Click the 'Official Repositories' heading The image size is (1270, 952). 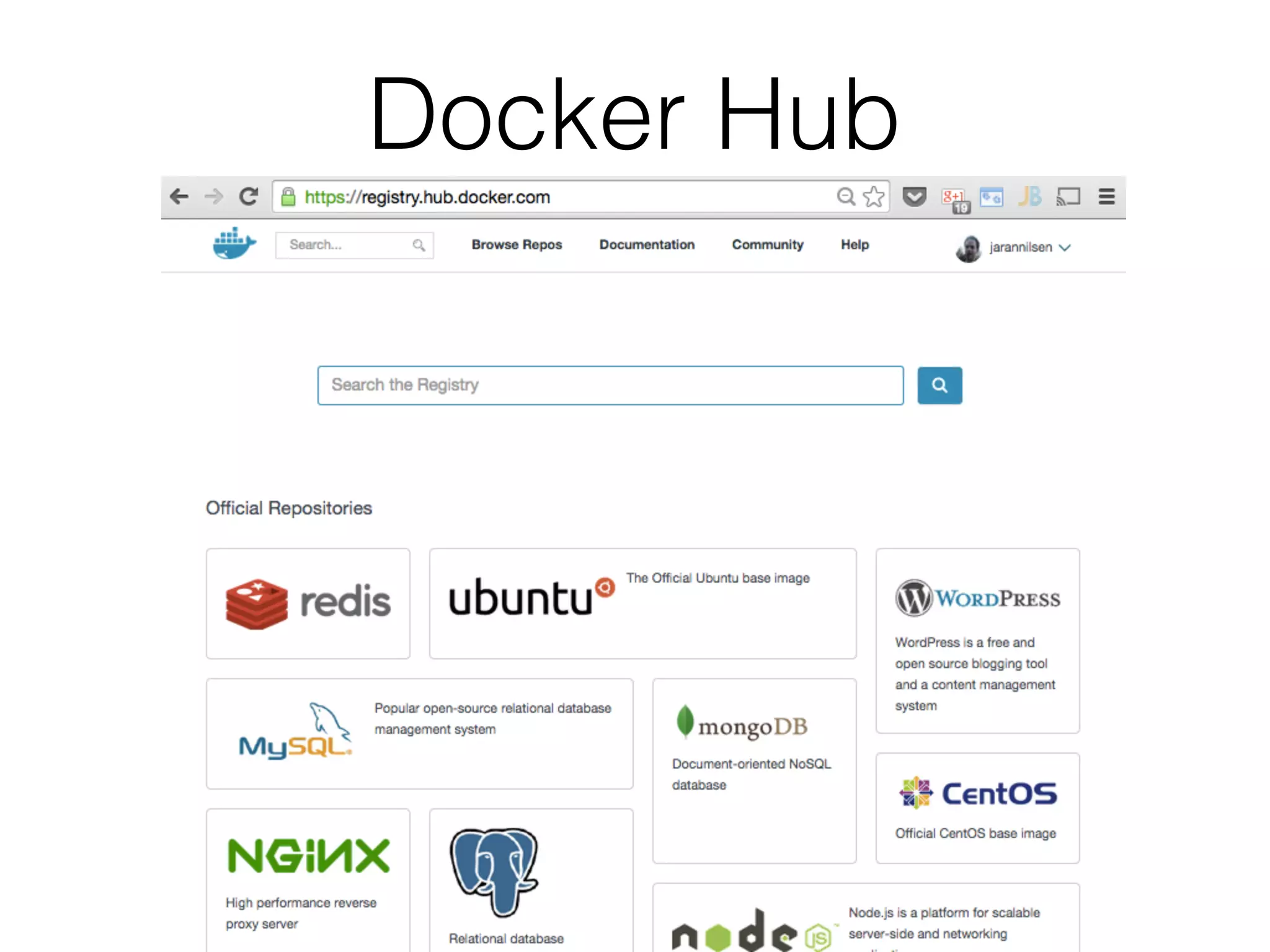point(289,508)
